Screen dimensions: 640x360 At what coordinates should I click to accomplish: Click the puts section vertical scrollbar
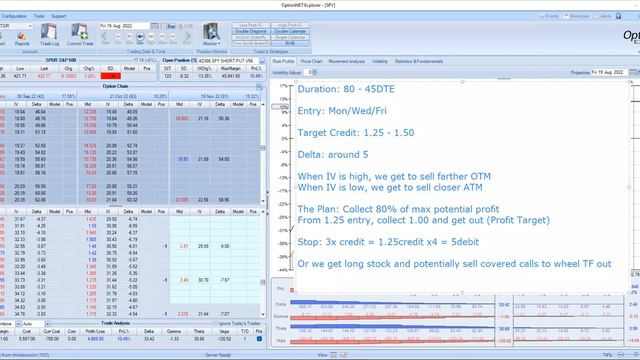(263, 263)
